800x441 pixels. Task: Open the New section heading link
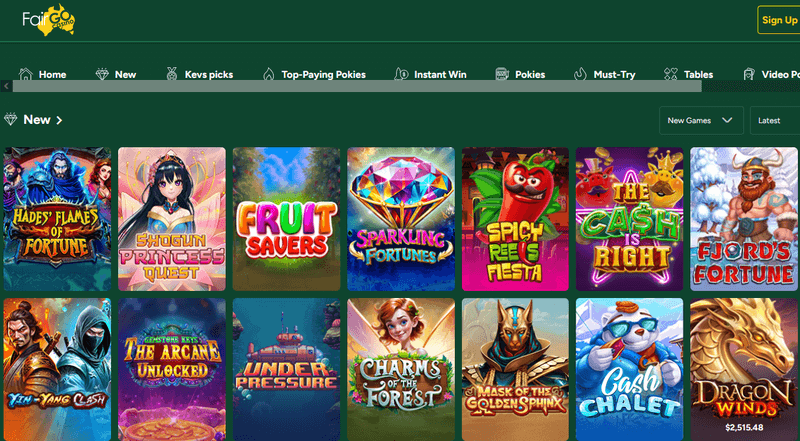tap(37, 120)
